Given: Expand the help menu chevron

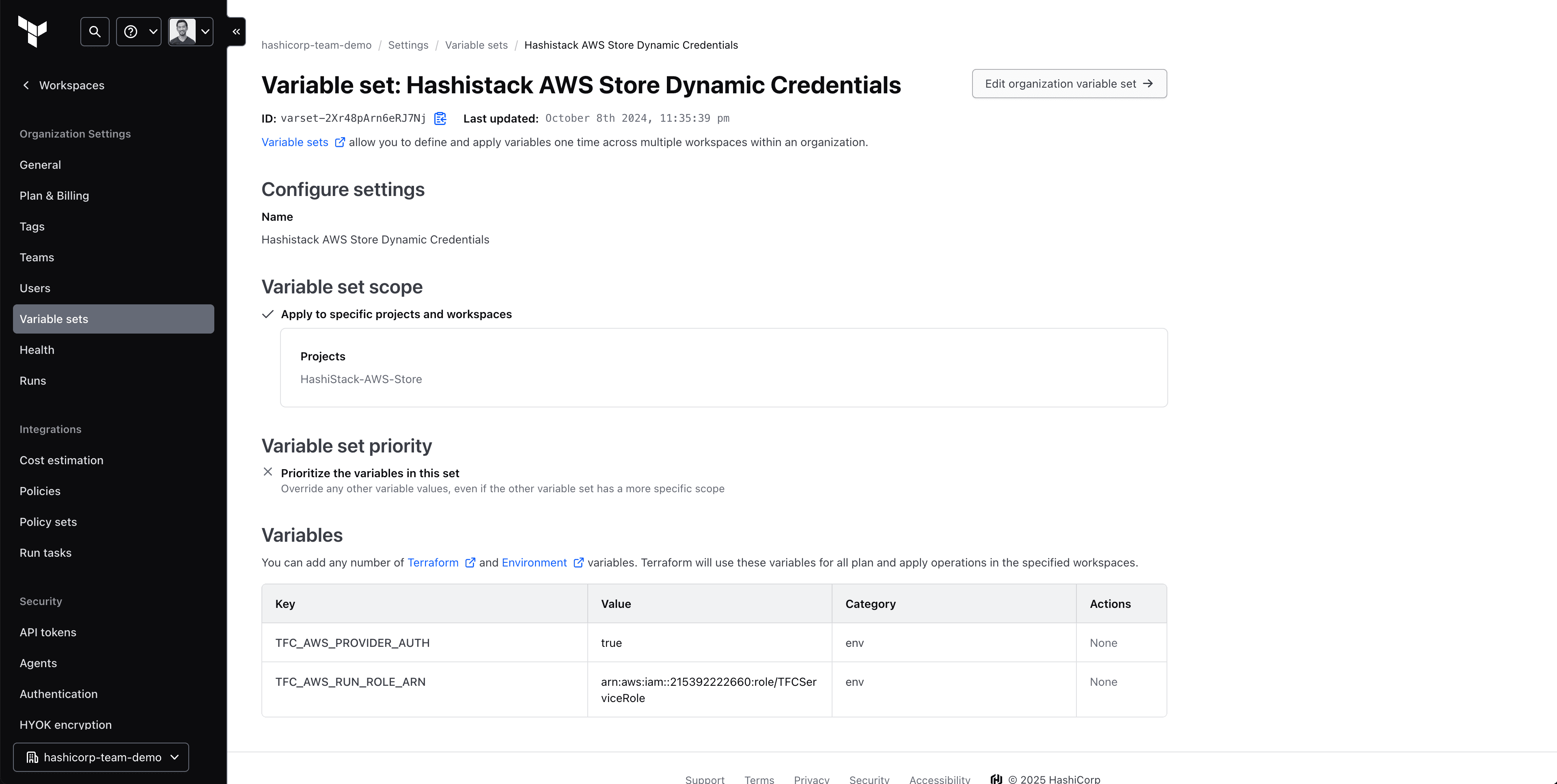Looking at the screenshot, I should [x=152, y=31].
